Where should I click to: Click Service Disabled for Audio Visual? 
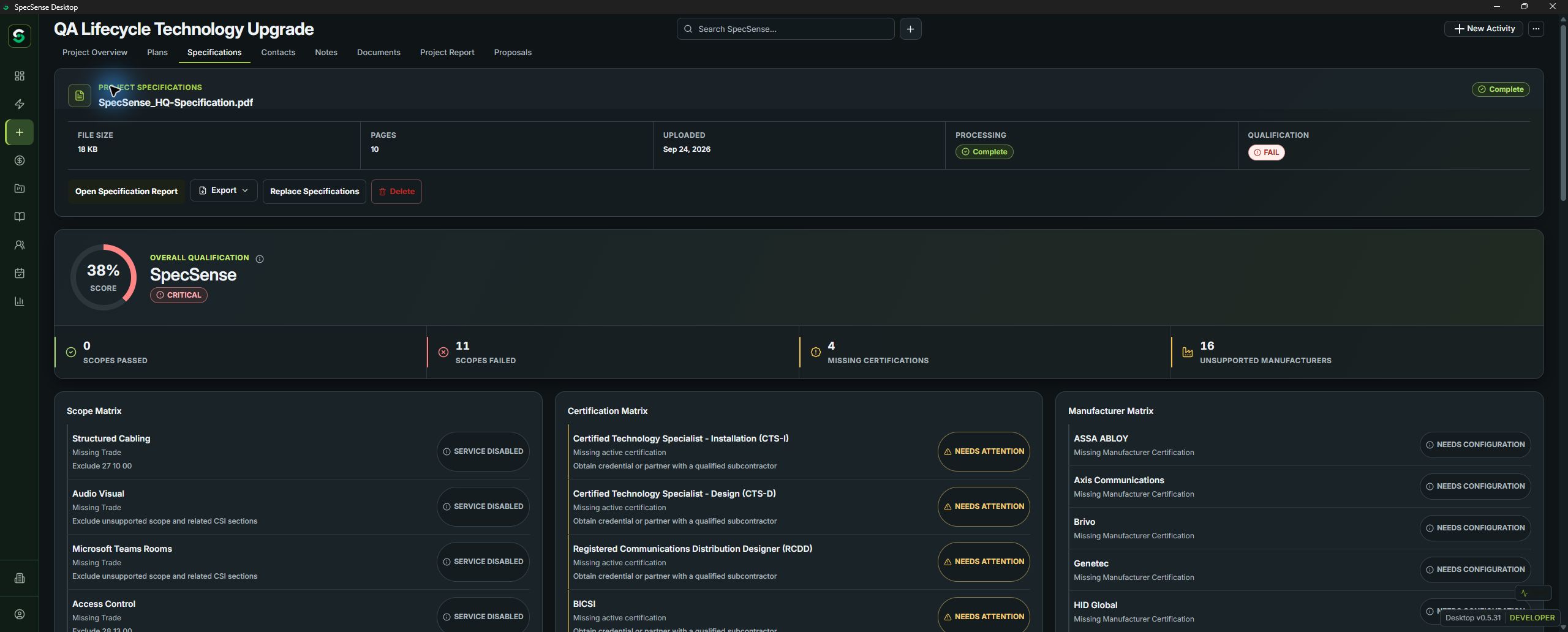click(483, 507)
